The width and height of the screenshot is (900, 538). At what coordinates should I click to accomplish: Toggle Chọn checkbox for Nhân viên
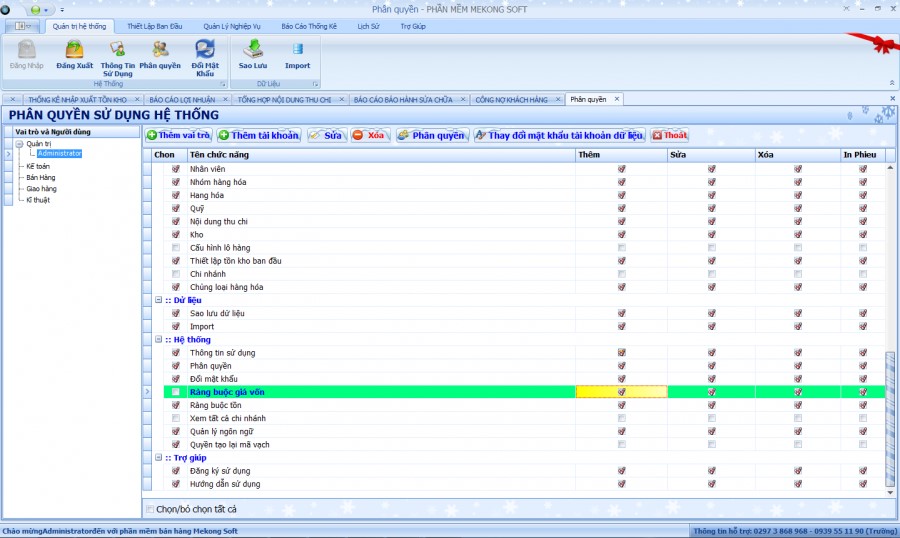click(x=176, y=169)
